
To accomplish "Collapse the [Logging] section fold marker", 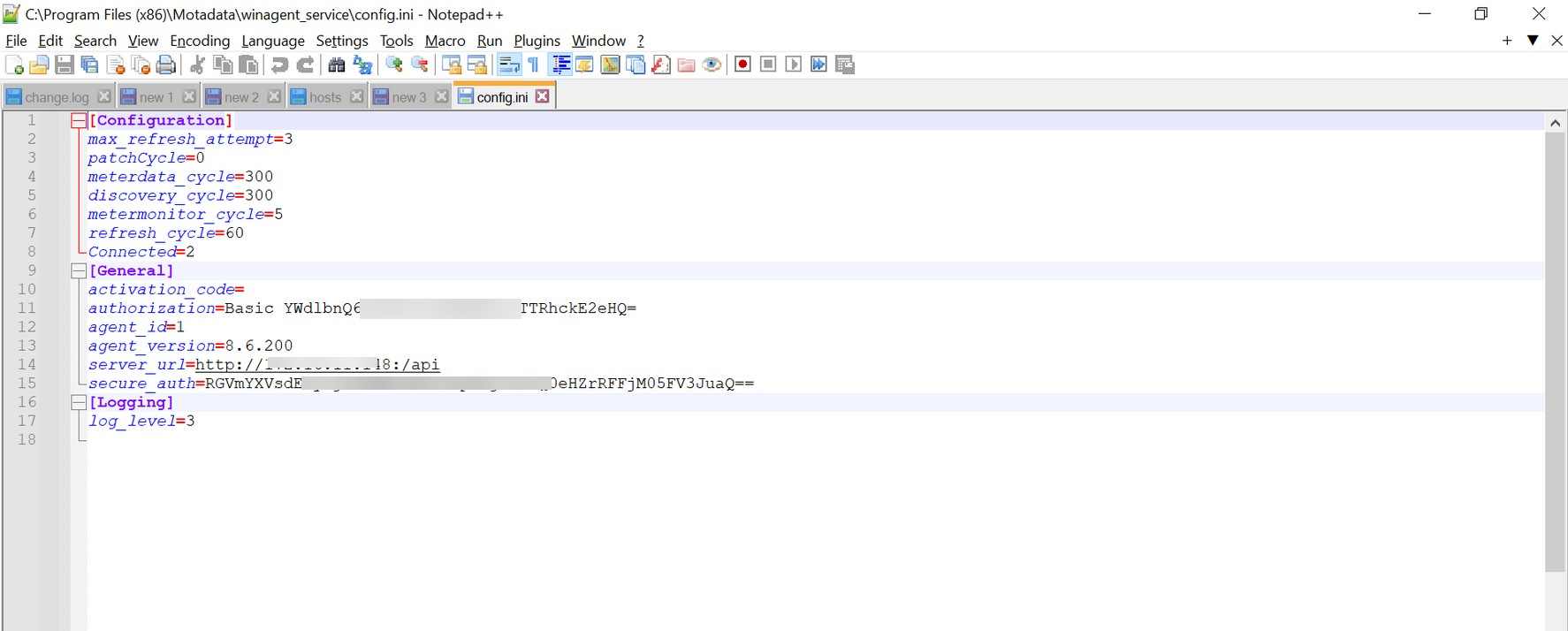I will click(79, 402).
